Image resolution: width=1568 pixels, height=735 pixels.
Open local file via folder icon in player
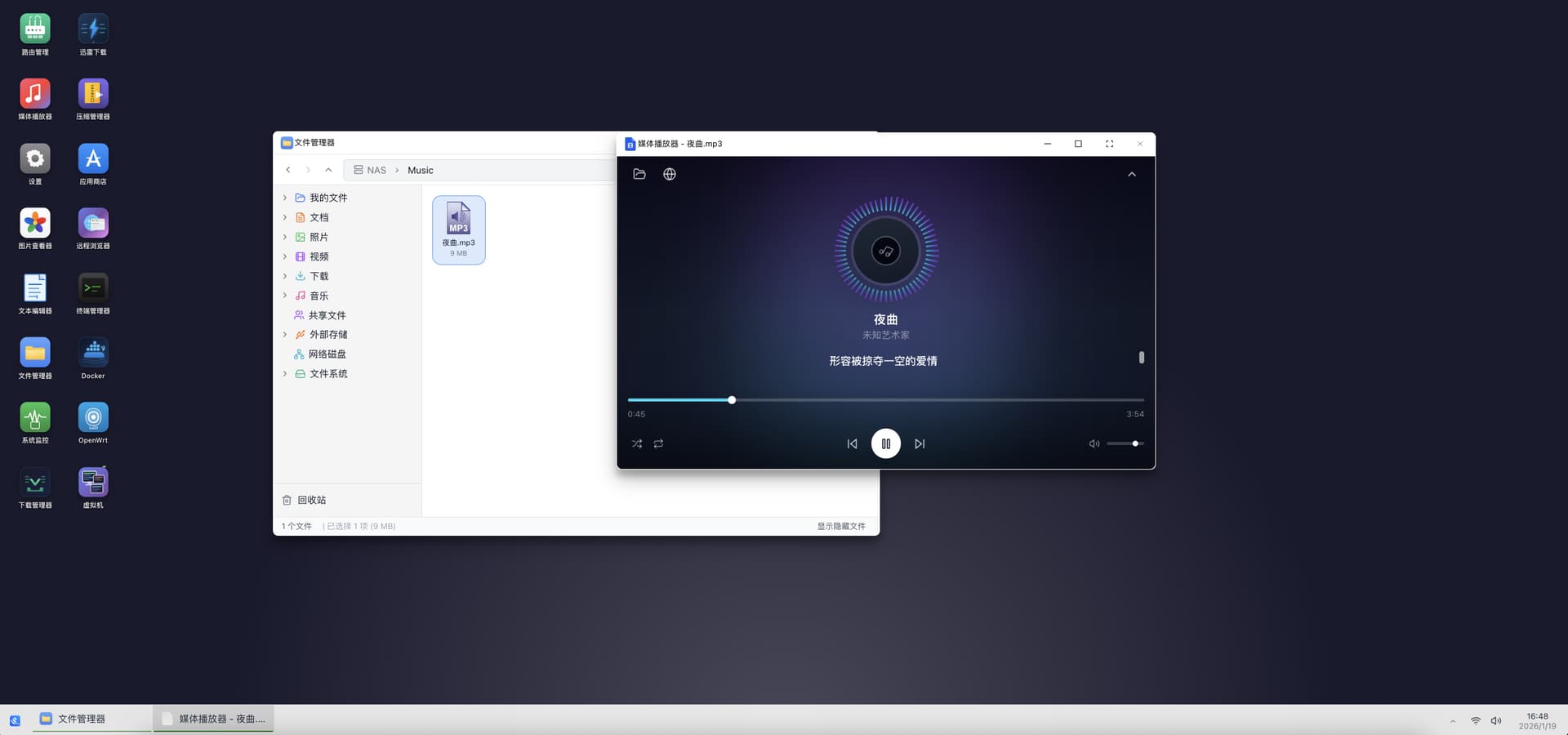(x=639, y=174)
